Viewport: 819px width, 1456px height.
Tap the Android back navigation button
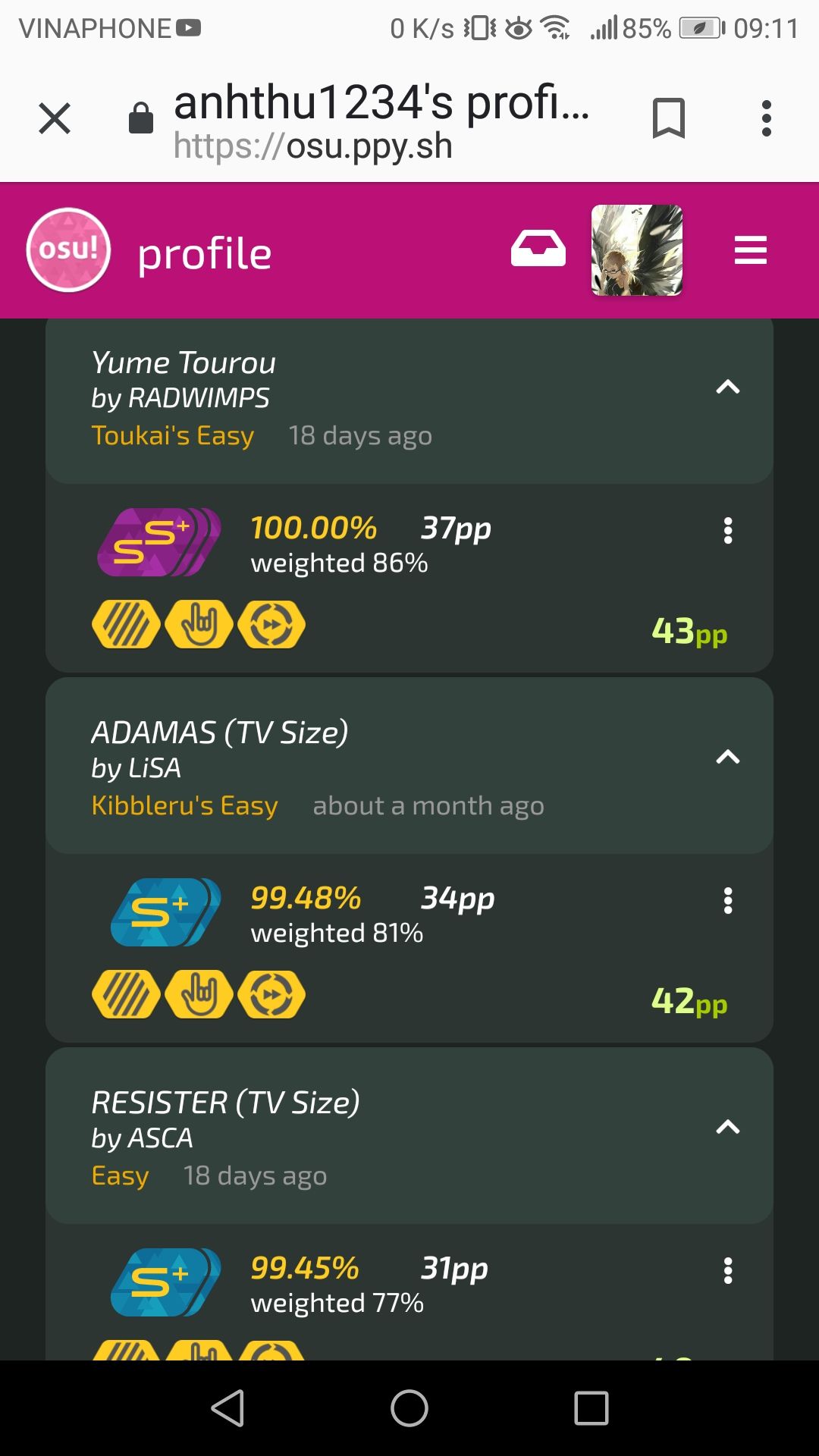(x=227, y=1408)
